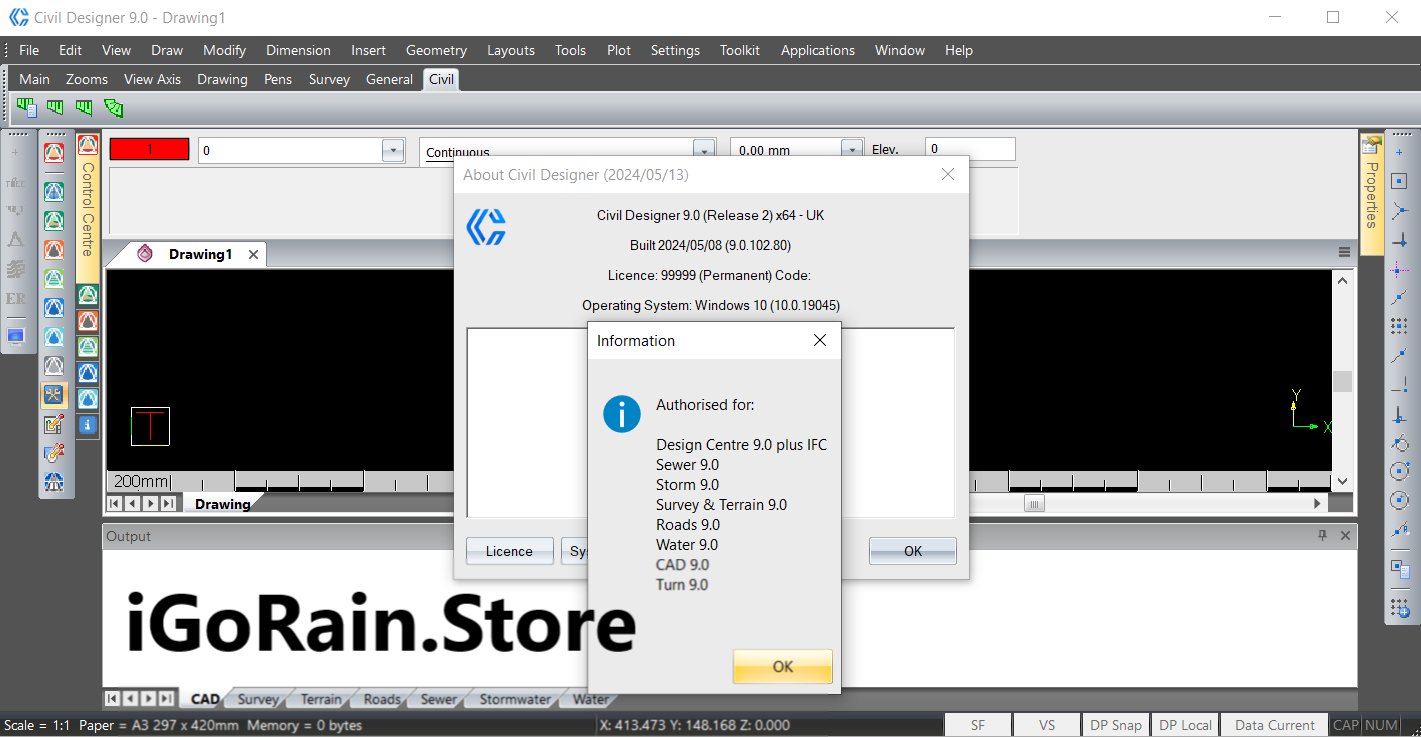Click the Elev. input field
The width and height of the screenshot is (1421, 737).
[969, 149]
